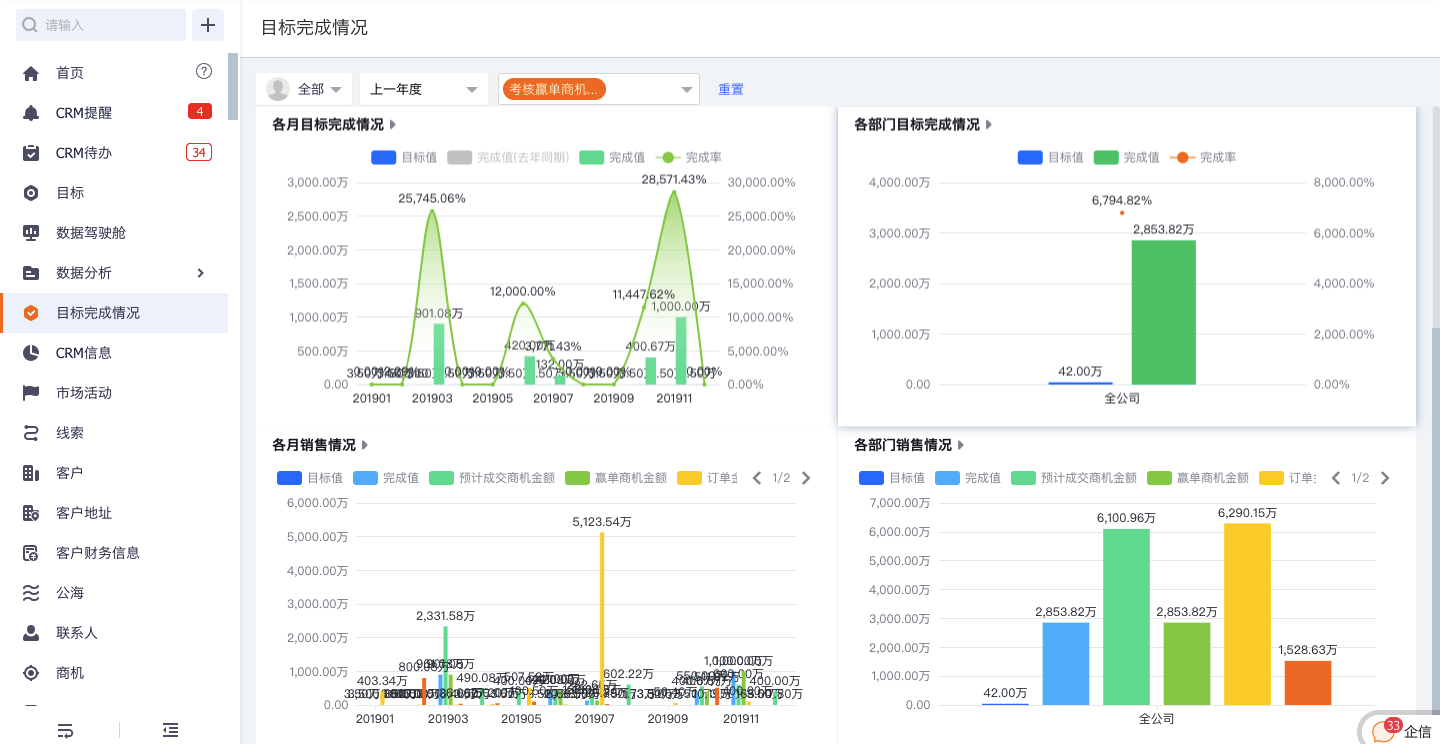Go to the next legend page in 各月销售情况

[x=806, y=478]
